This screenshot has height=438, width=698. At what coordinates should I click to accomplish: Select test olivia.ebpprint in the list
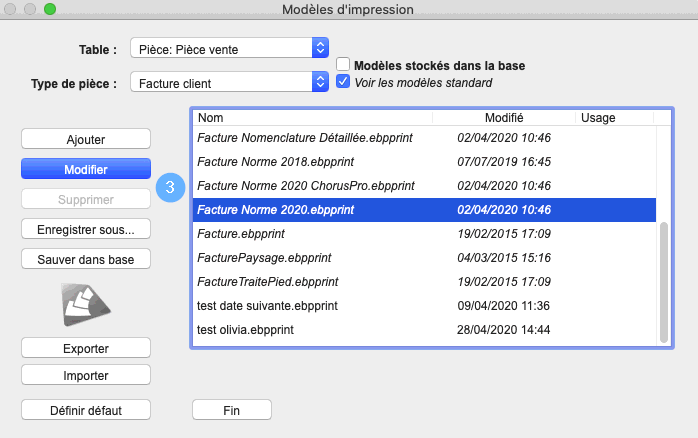click(424, 330)
